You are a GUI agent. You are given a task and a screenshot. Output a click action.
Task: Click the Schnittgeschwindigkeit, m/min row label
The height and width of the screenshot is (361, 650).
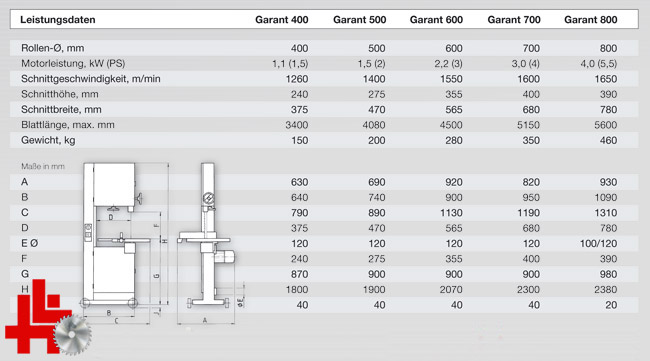point(91,79)
